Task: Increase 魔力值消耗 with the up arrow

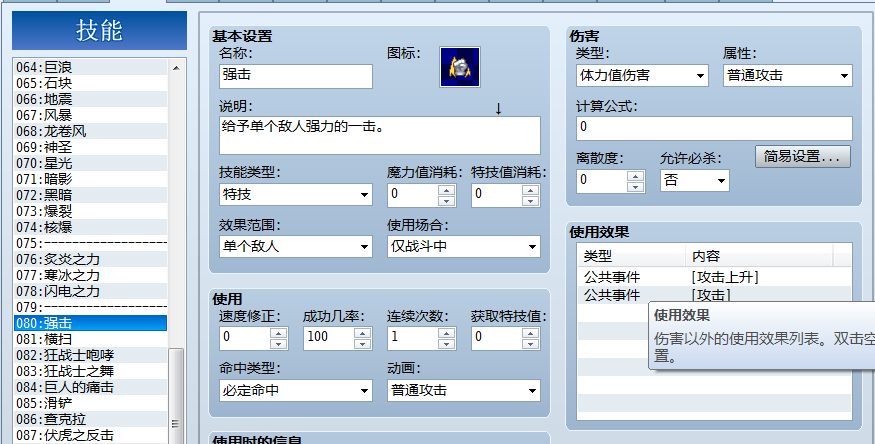Action: click(446, 189)
